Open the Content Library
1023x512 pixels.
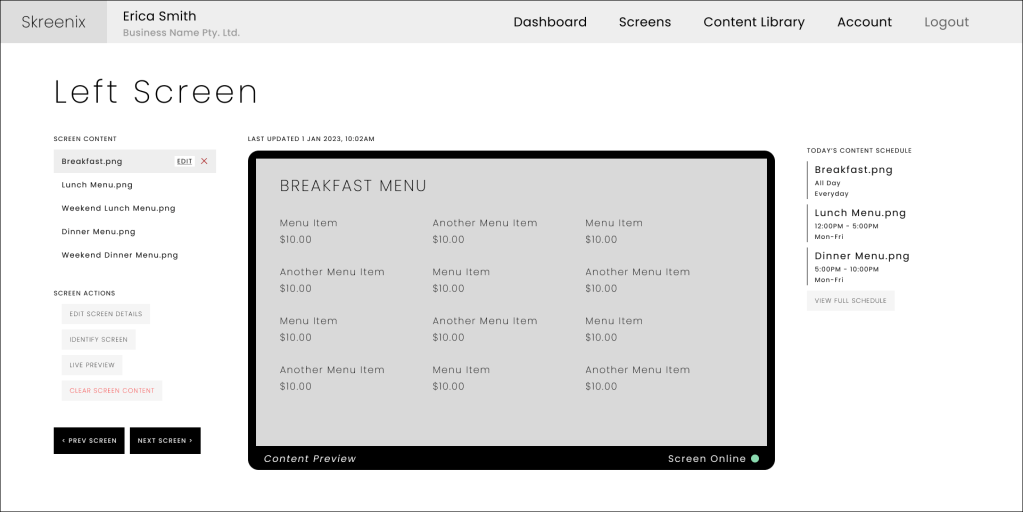pos(753,22)
